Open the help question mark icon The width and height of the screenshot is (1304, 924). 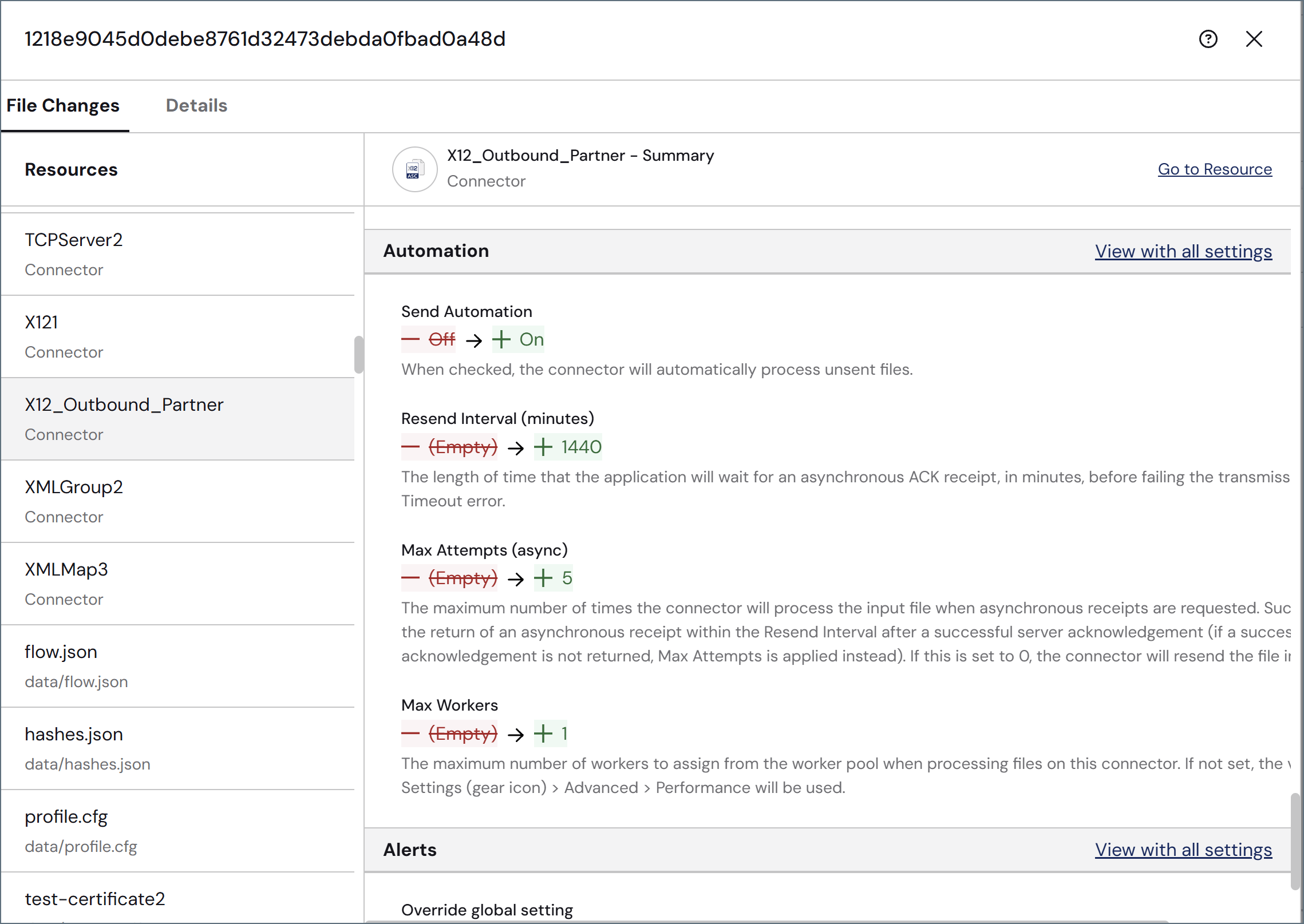(x=1208, y=39)
